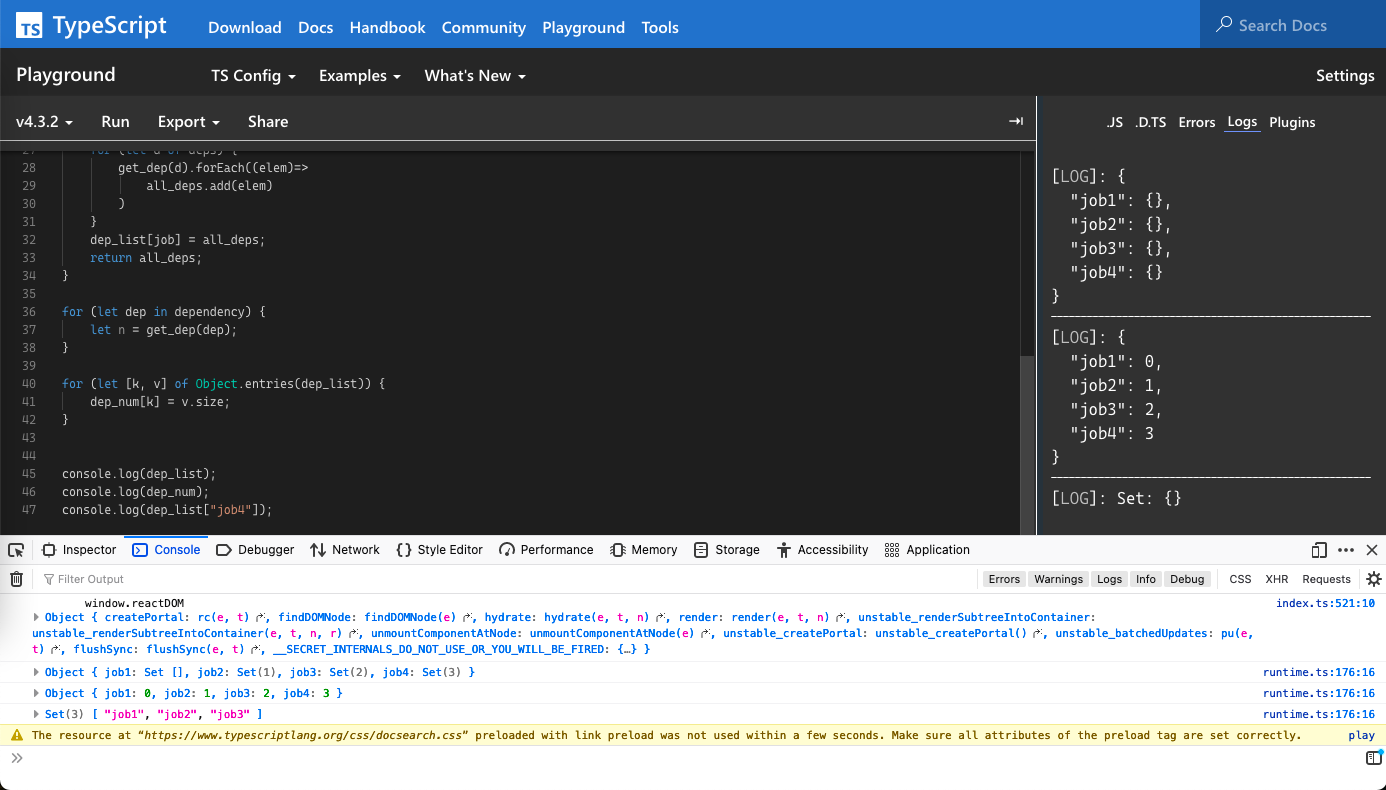Screen dimensions: 1386x790
Task: Toggle the XHR filter
Action: (1277, 579)
